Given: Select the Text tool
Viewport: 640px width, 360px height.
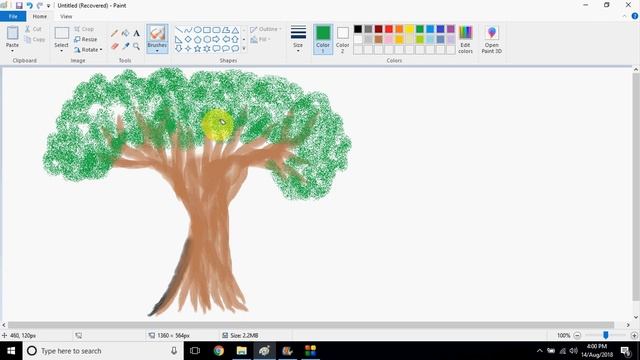Looking at the screenshot, I should [136, 33].
